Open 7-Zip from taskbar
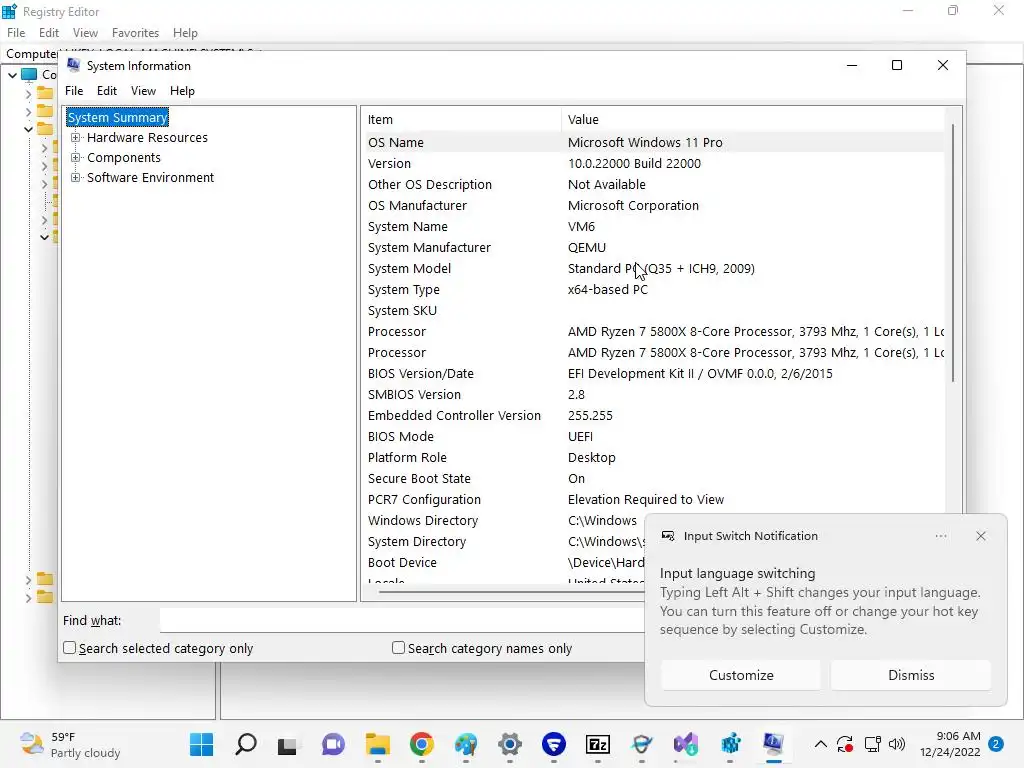This screenshot has height=768, width=1024. 598,744
